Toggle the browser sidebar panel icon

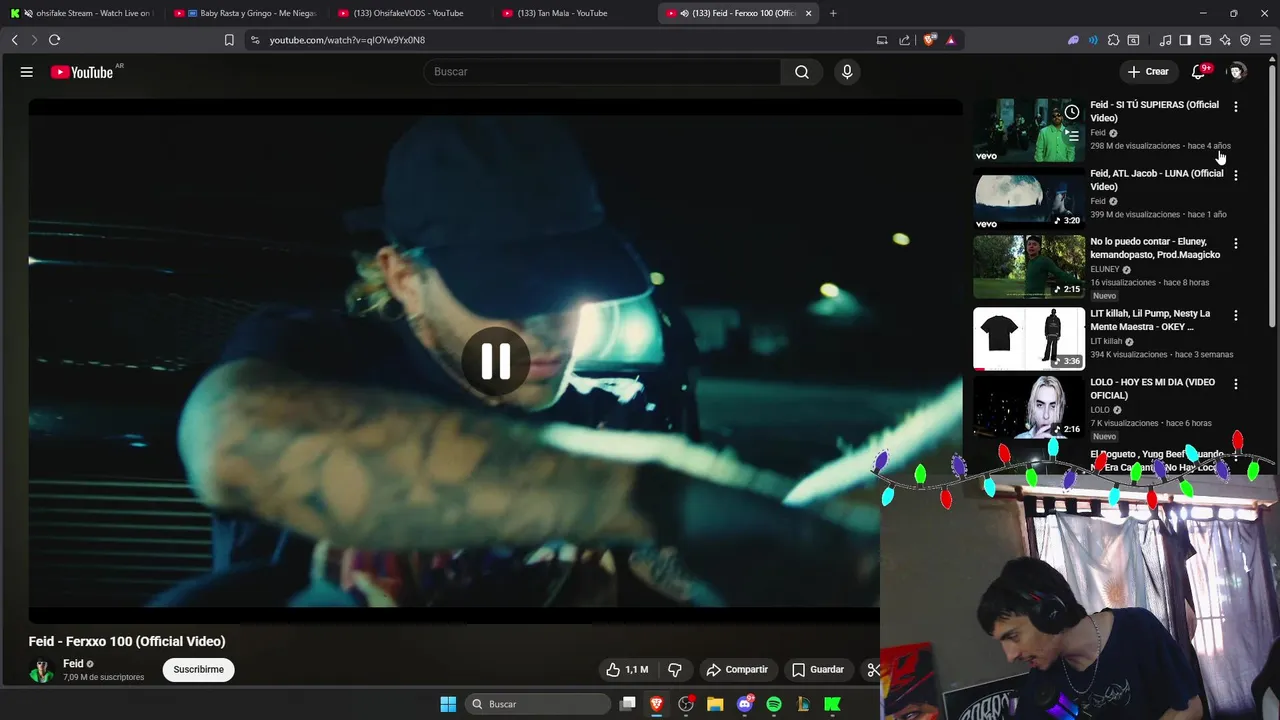pos(1185,40)
